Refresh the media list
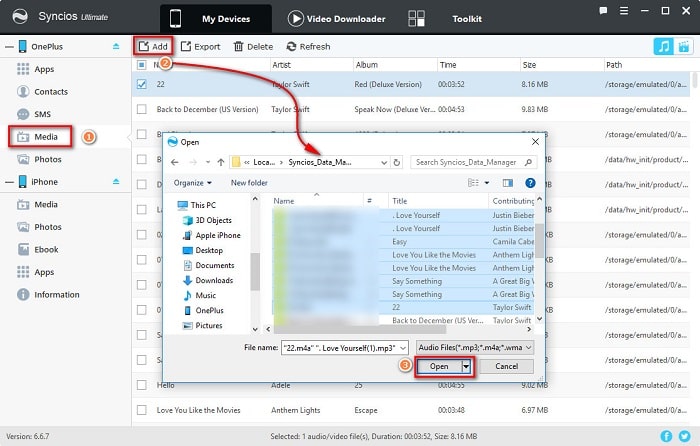700x446 pixels. coord(308,46)
